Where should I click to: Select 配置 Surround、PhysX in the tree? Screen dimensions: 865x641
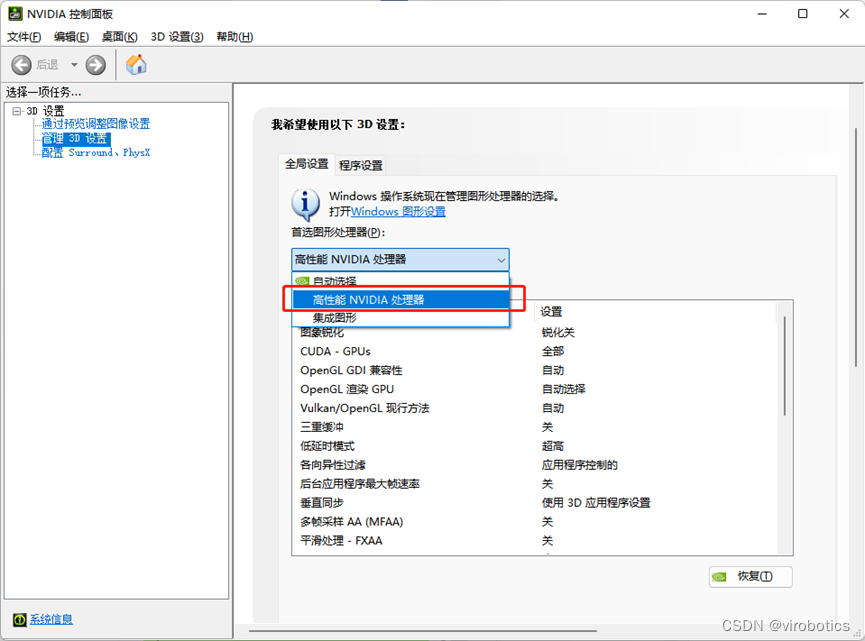point(96,153)
